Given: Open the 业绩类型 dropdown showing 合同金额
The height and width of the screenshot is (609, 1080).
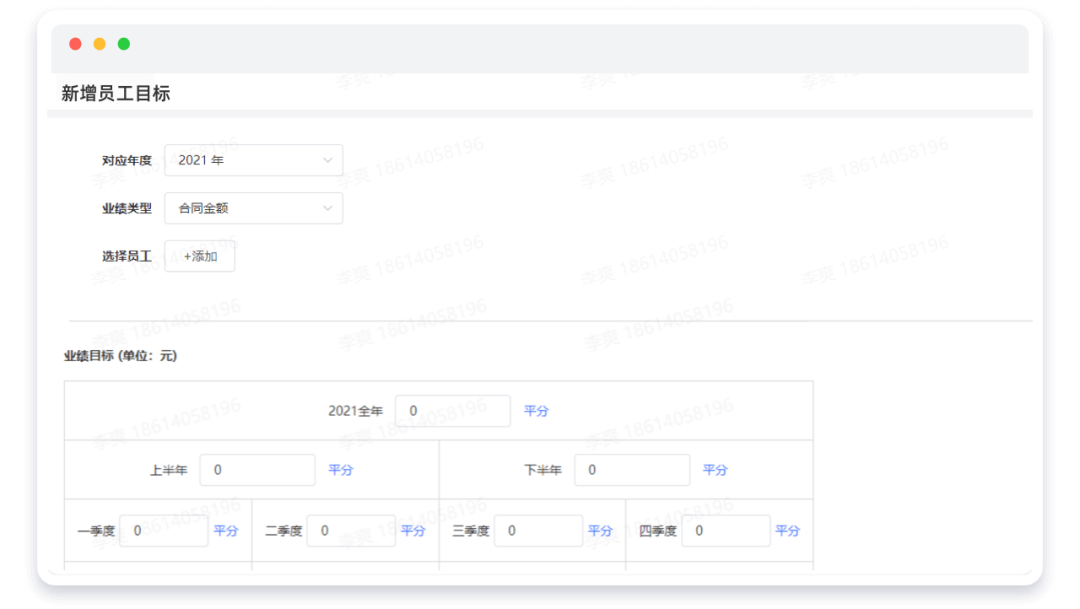Looking at the screenshot, I should coord(253,208).
